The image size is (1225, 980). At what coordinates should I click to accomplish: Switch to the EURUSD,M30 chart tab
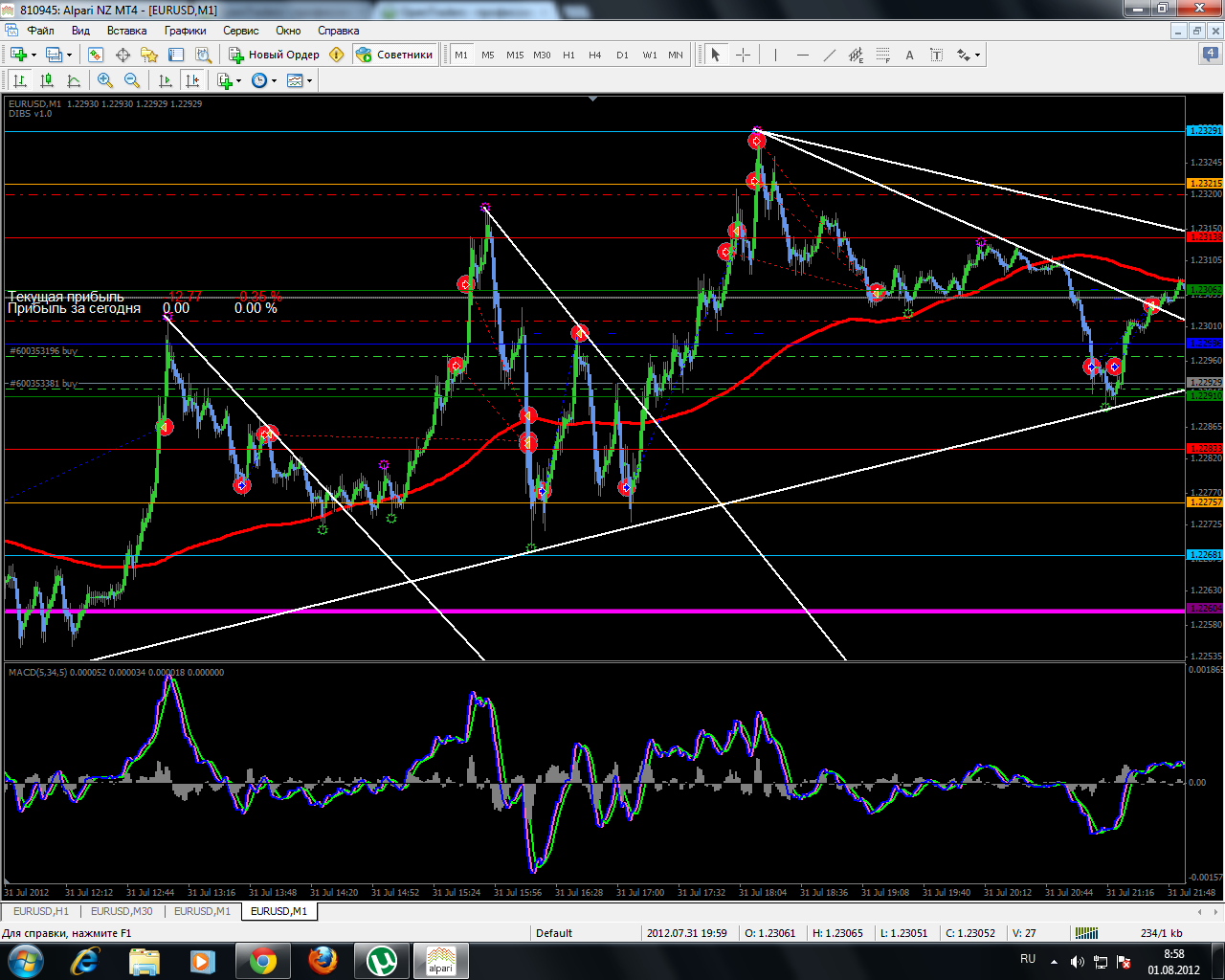122,911
